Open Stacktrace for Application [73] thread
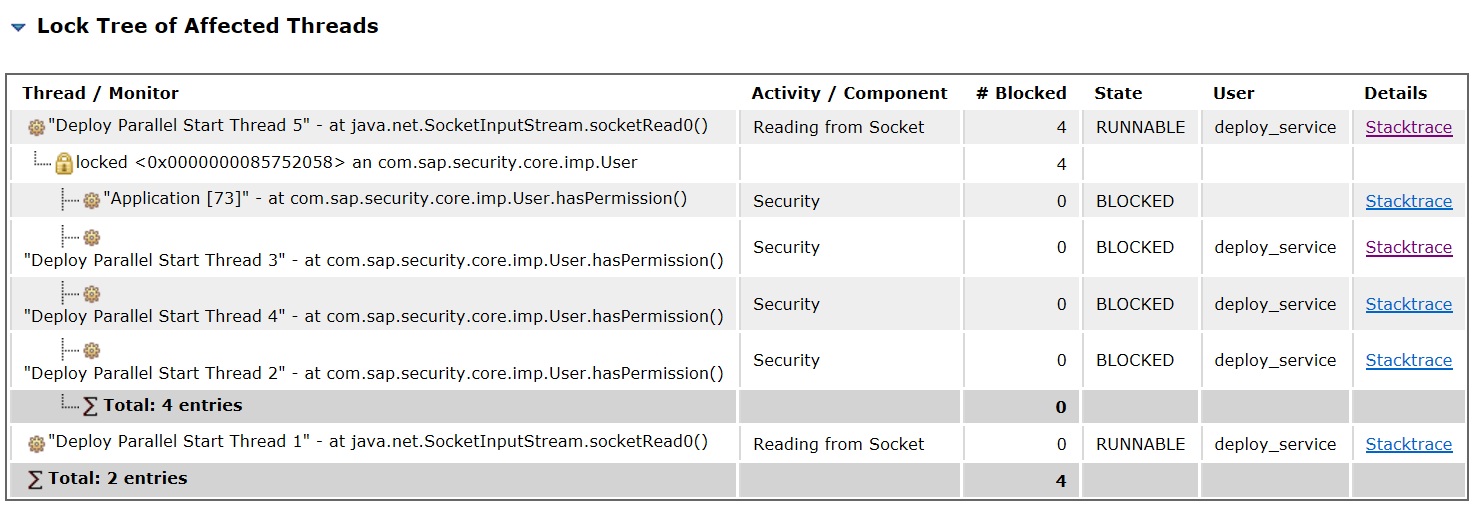Image resolution: width=1478 pixels, height=512 pixels. (x=1409, y=201)
